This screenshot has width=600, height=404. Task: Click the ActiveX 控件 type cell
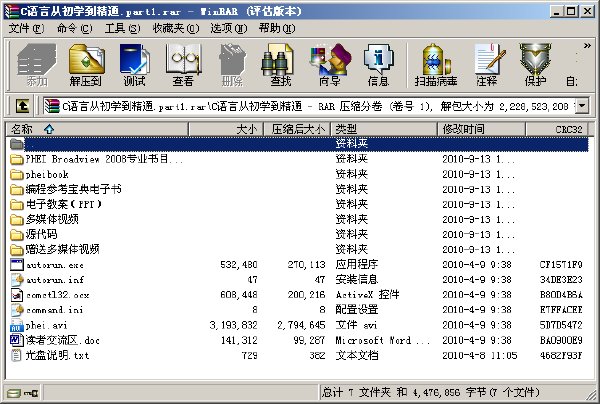click(x=367, y=295)
